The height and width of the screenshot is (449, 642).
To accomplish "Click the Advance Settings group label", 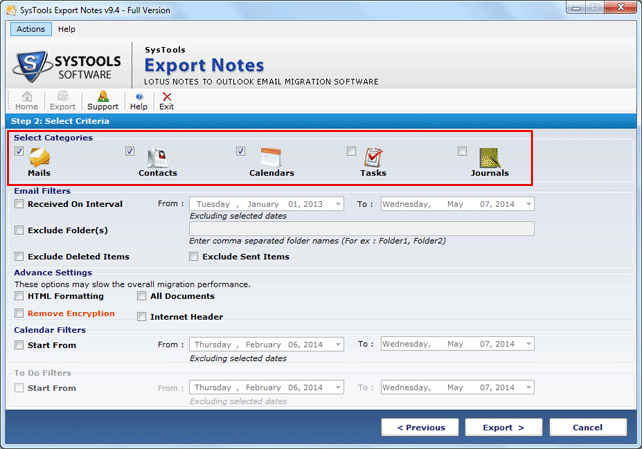I will [x=53, y=273].
